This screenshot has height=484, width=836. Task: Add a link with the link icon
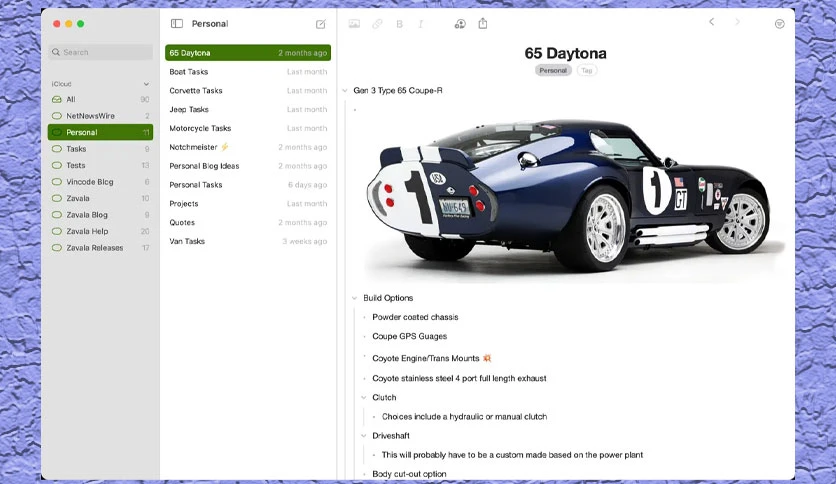(x=377, y=23)
